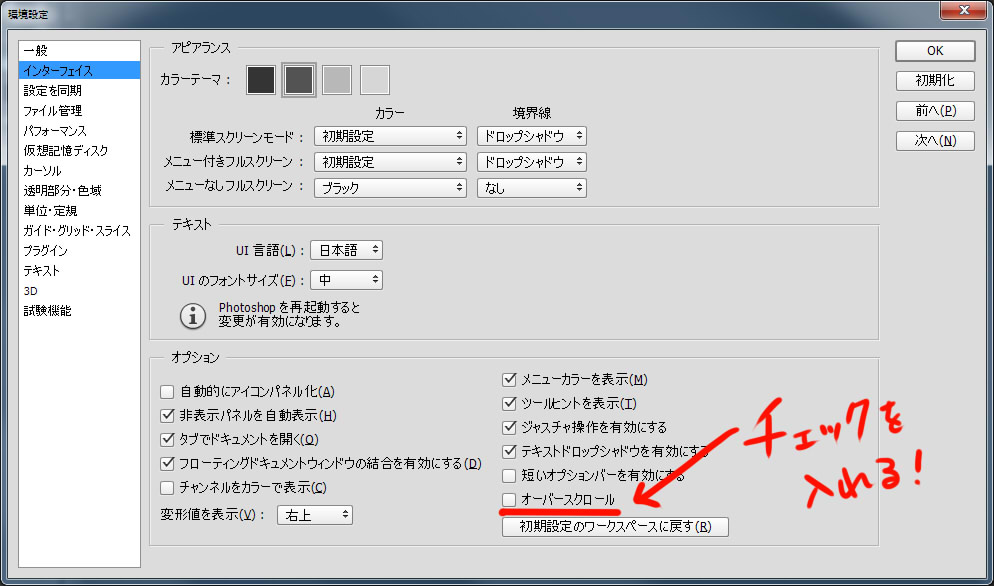Enable チャンネルをカラーで表示 checkbox
The width and height of the screenshot is (994, 586).
tap(168, 488)
